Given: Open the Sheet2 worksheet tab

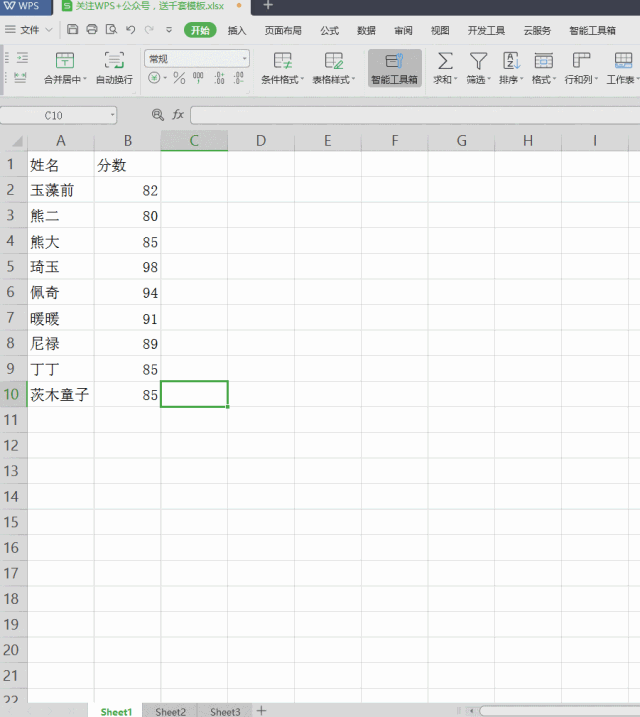Looking at the screenshot, I should 170,711.
